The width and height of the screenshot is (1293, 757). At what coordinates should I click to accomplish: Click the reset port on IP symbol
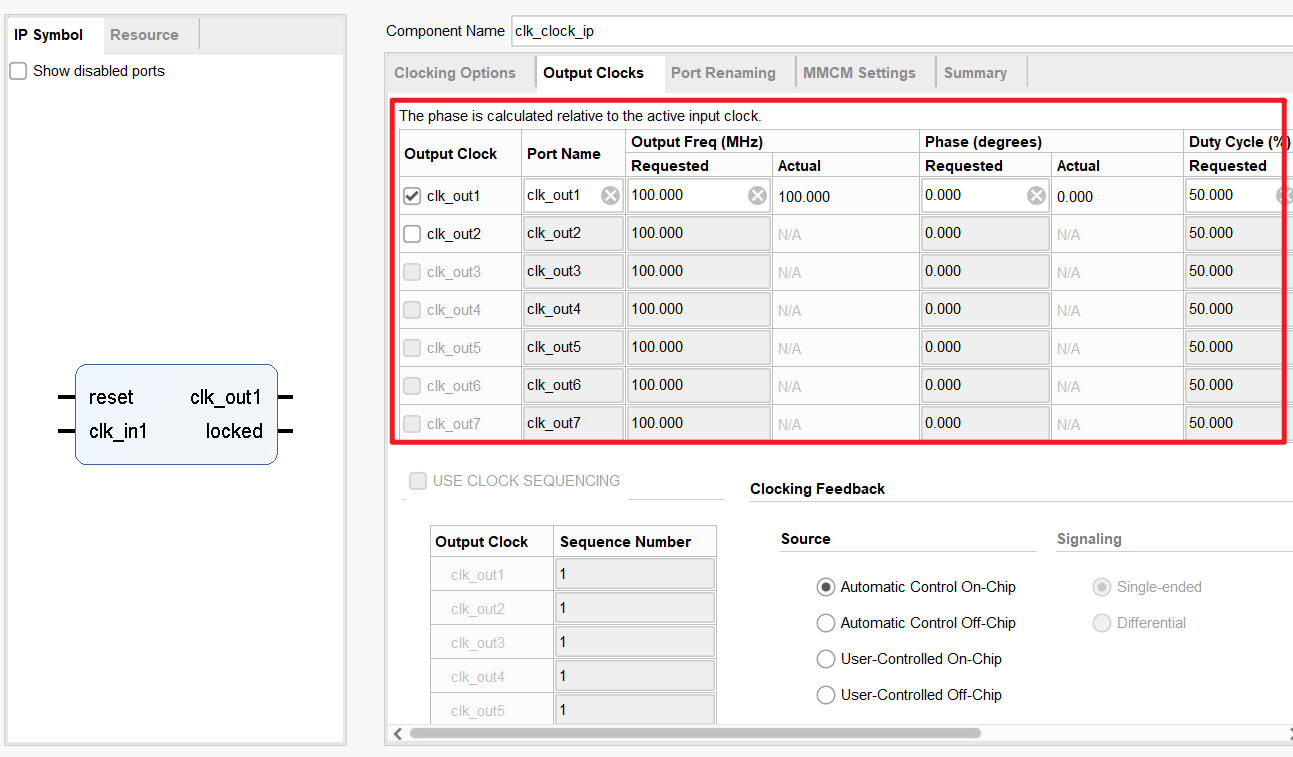tap(111, 397)
